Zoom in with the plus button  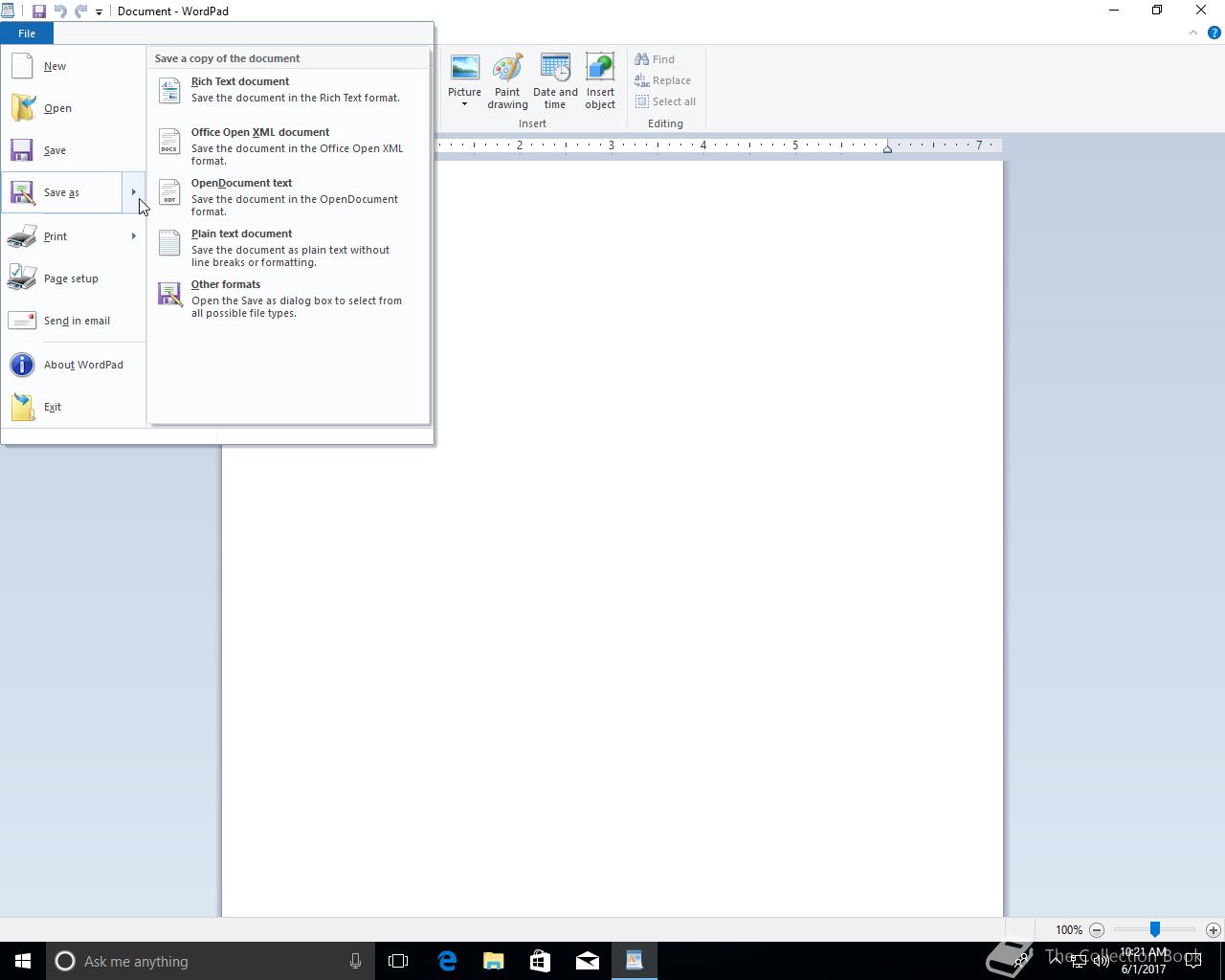(x=1213, y=929)
